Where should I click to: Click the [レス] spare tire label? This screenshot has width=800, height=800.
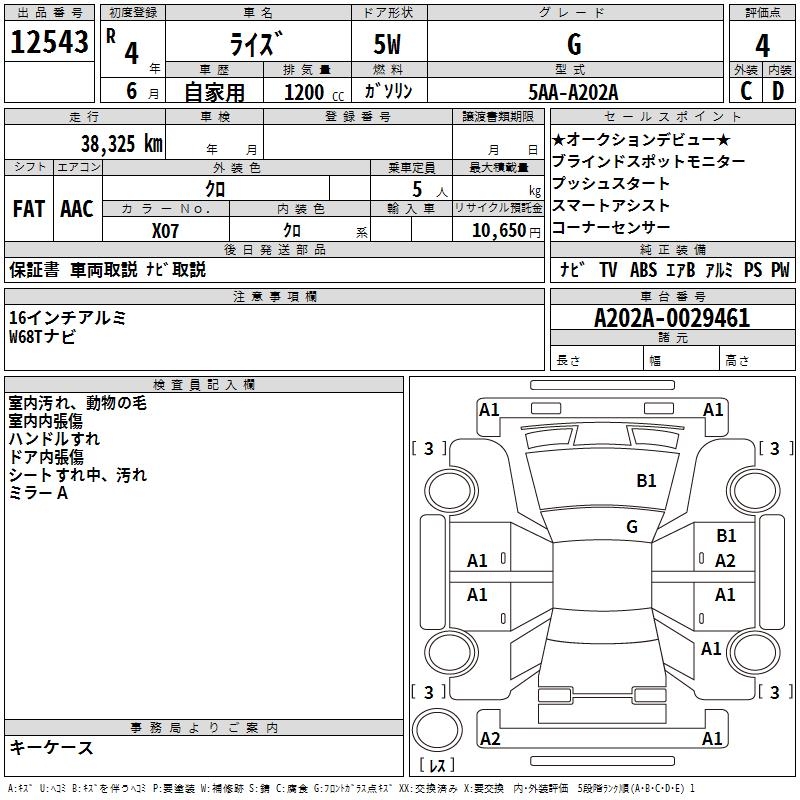(437, 765)
